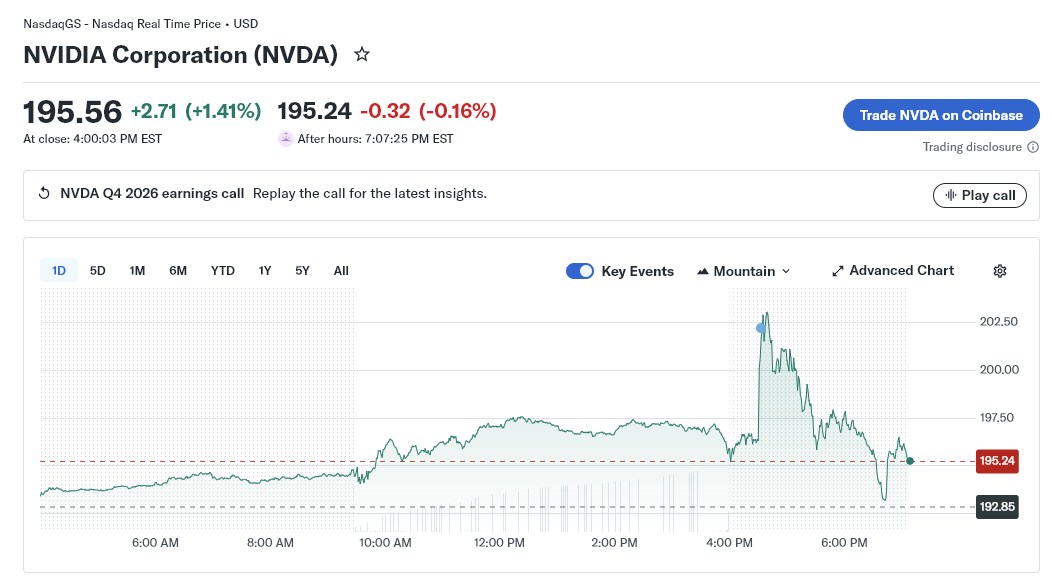This screenshot has height=578, width=1052.
Task: Open chart settings gear icon
Action: point(1000,271)
